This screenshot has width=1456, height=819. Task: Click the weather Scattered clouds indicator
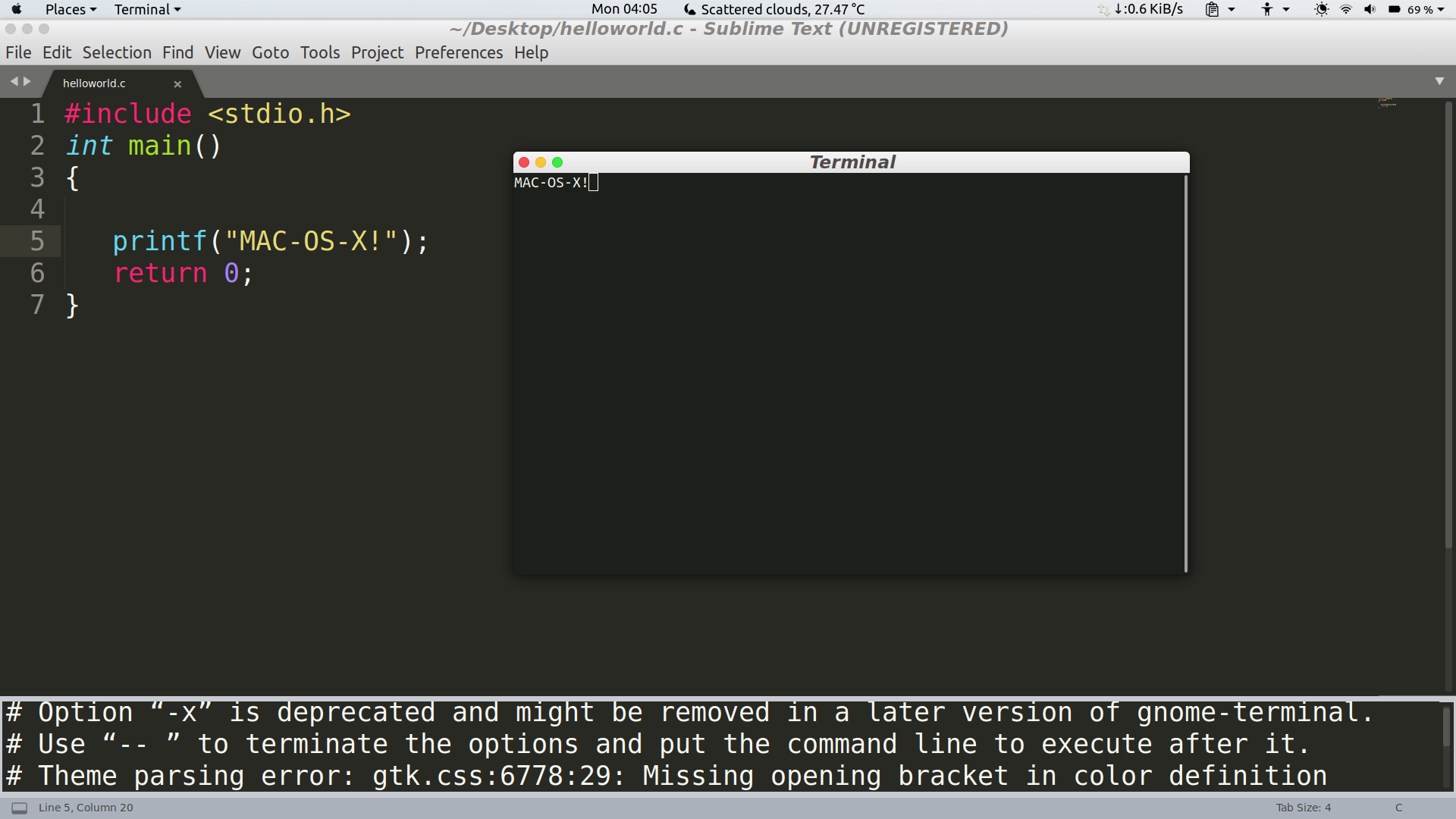(x=773, y=9)
